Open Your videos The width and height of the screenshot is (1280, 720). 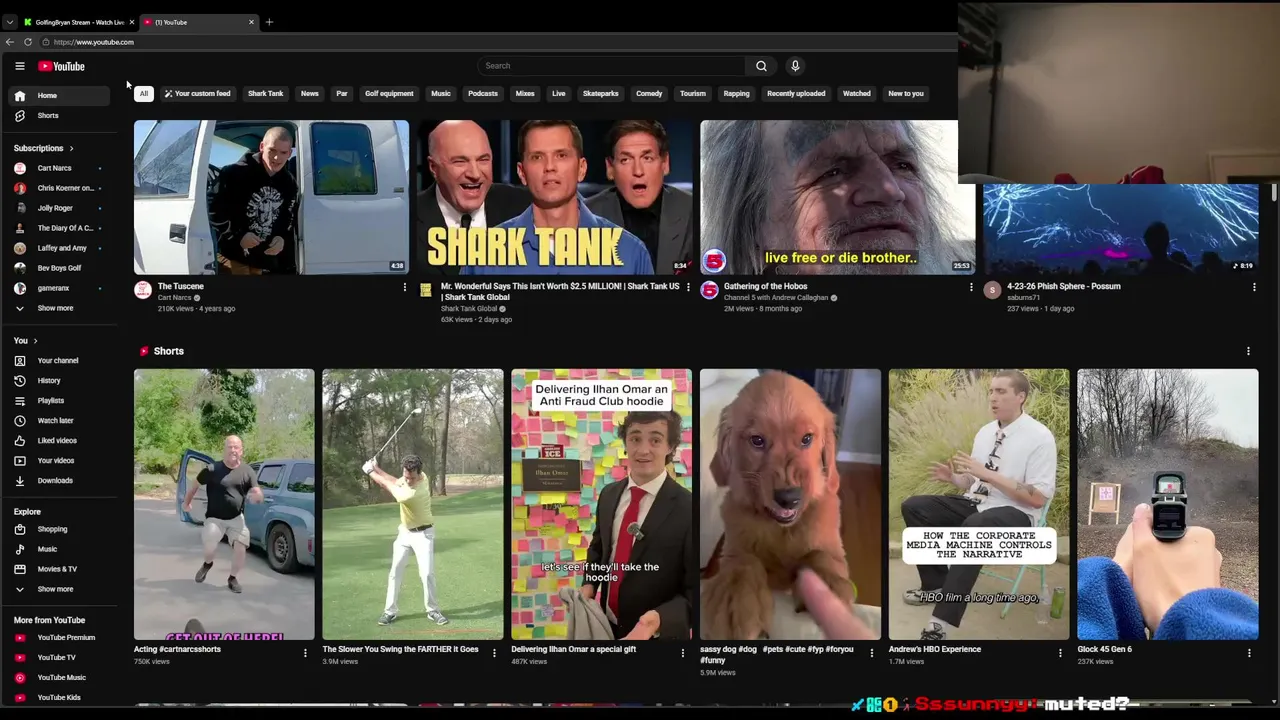(58, 460)
